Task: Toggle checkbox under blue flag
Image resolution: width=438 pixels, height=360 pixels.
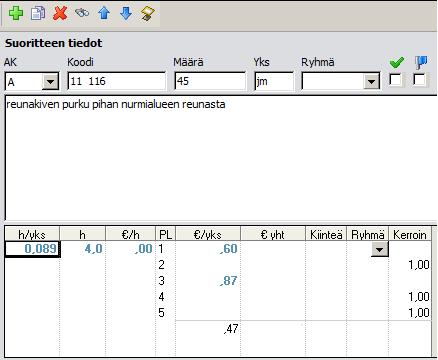Action: tap(419, 80)
